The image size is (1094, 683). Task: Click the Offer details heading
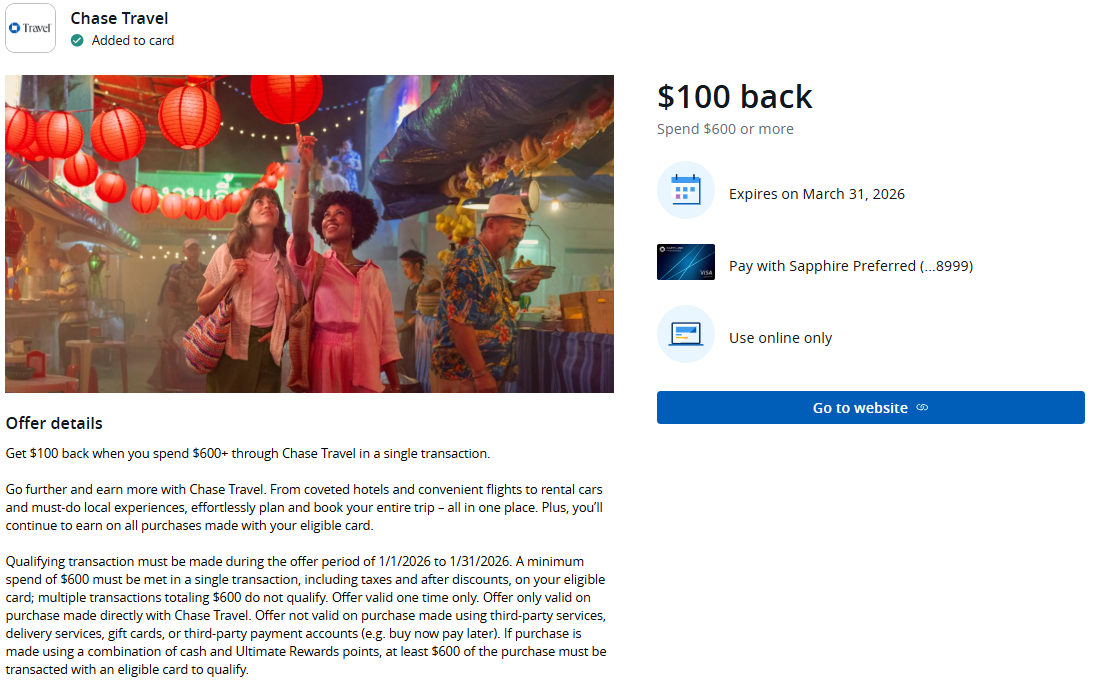54,423
